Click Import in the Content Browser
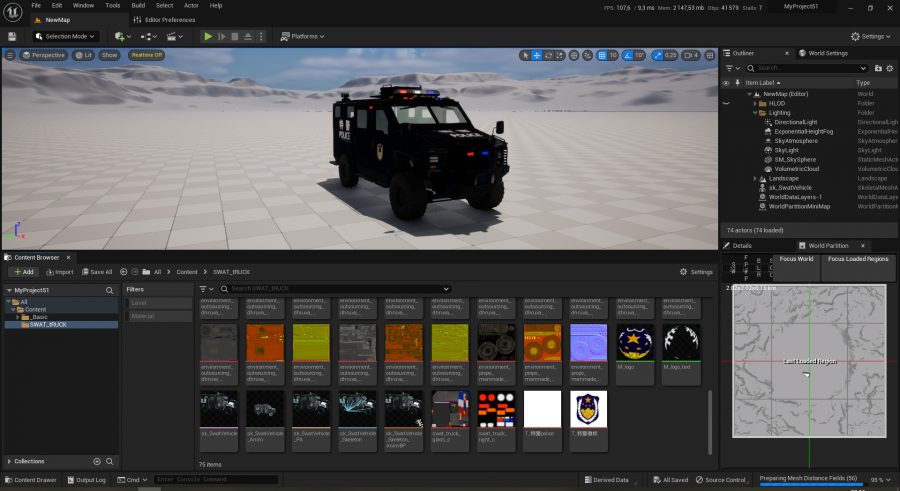This screenshot has width=900, height=491. coord(60,272)
